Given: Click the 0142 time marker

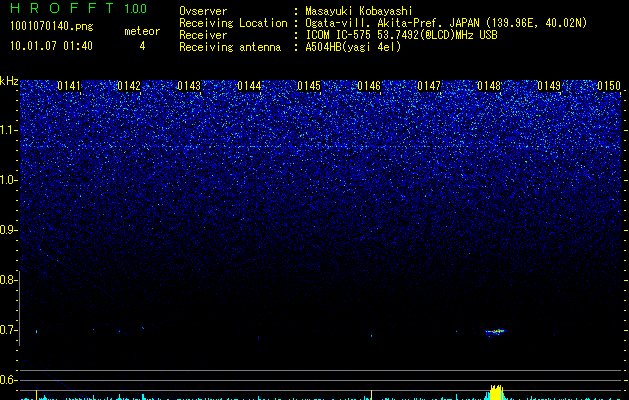Looking at the screenshot, I should (x=129, y=85).
